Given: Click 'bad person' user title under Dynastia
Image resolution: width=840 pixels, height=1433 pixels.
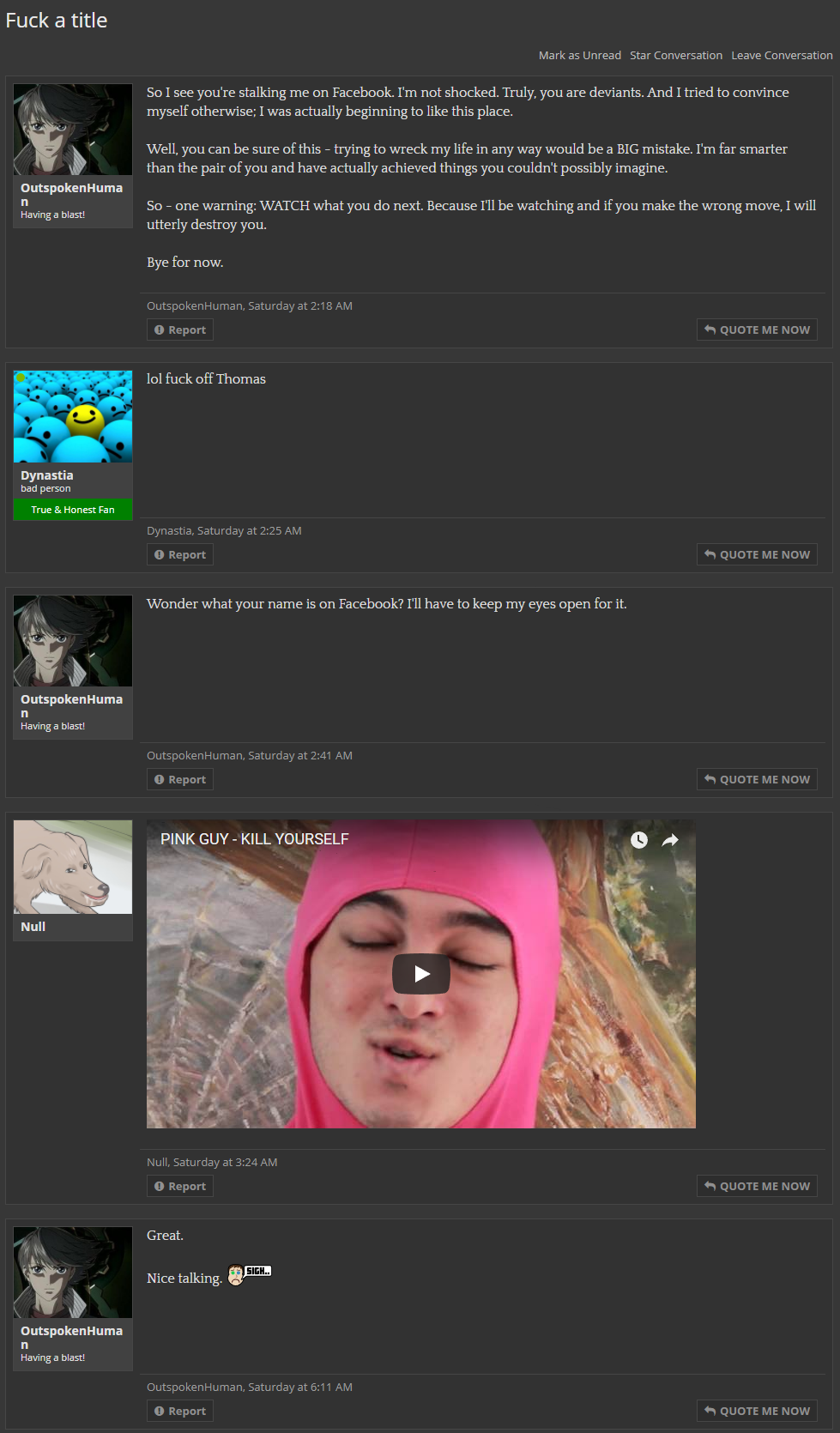Looking at the screenshot, I should (x=45, y=488).
